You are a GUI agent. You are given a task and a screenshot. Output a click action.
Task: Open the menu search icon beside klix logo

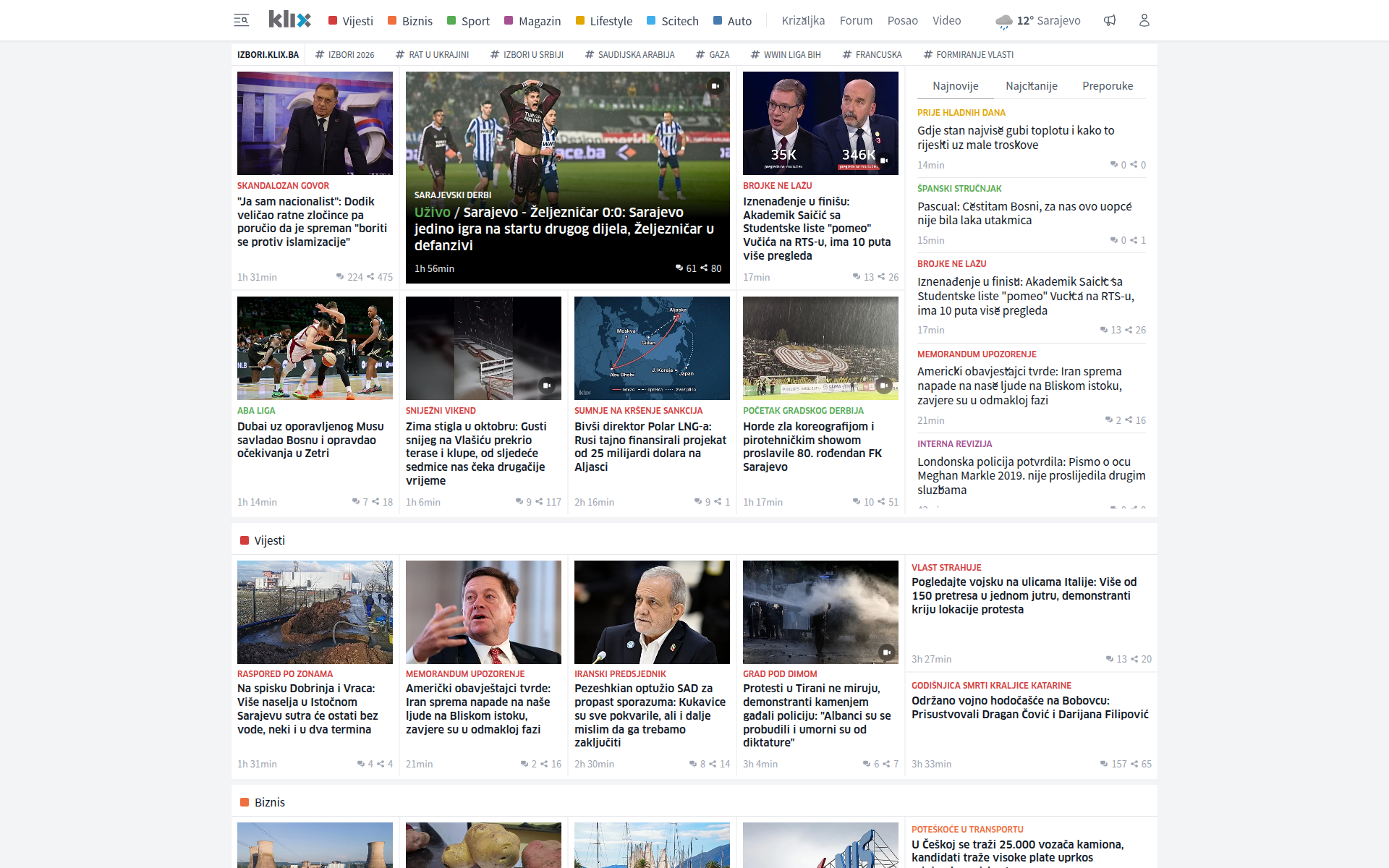pyautogui.click(x=242, y=20)
